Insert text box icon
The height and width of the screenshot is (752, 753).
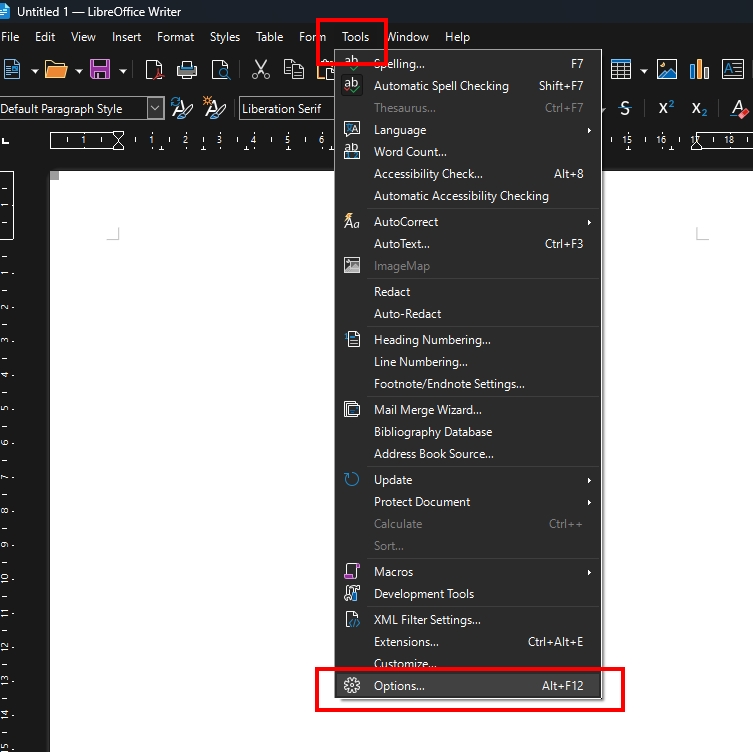pyautogui.click(x=732, y=70)
